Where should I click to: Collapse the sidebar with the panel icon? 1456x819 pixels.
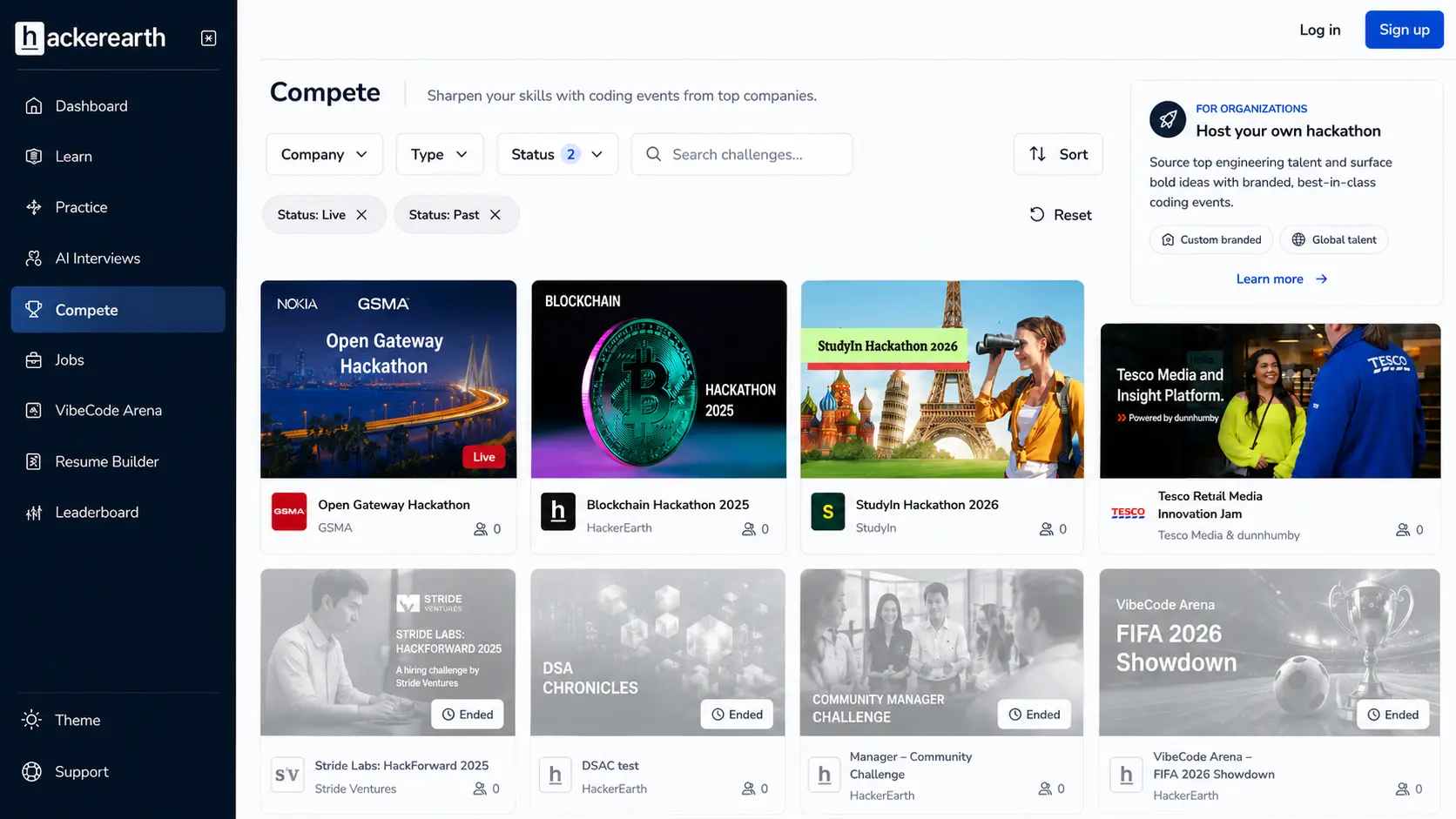click(x=209, y=38)
